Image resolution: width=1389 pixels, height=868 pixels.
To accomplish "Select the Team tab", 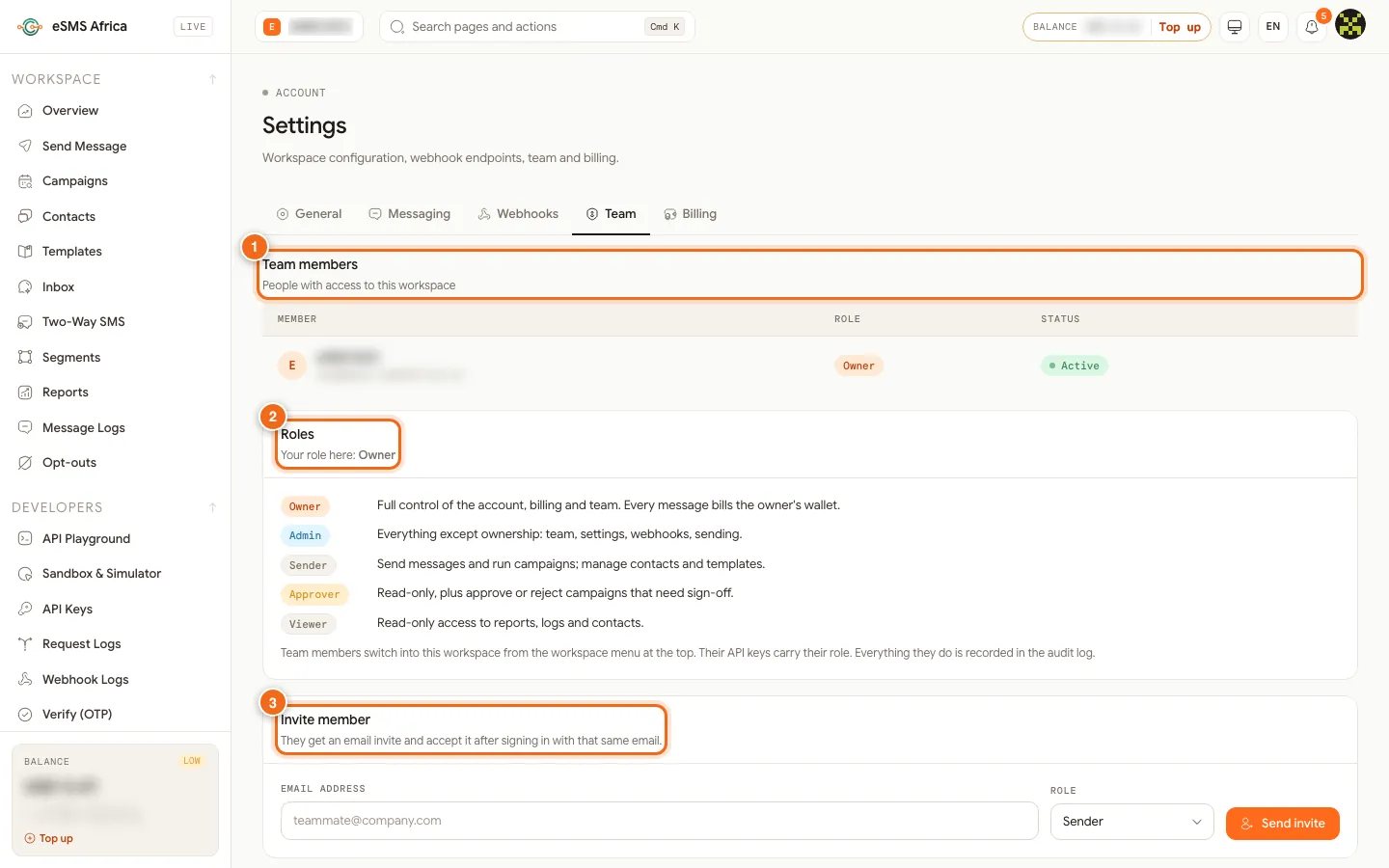I will 611,214.
